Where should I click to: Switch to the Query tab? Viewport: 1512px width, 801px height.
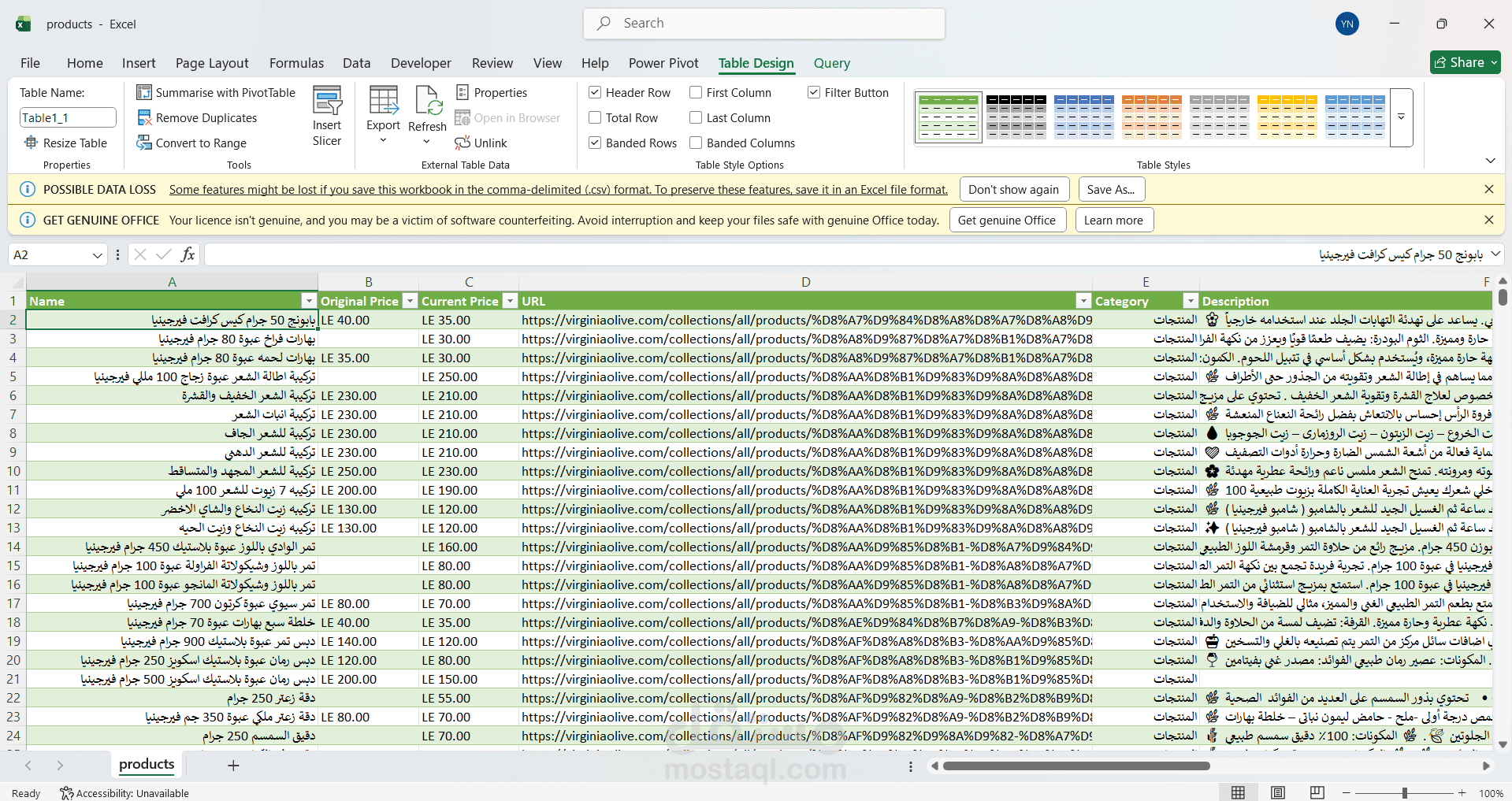pos(832,63)
